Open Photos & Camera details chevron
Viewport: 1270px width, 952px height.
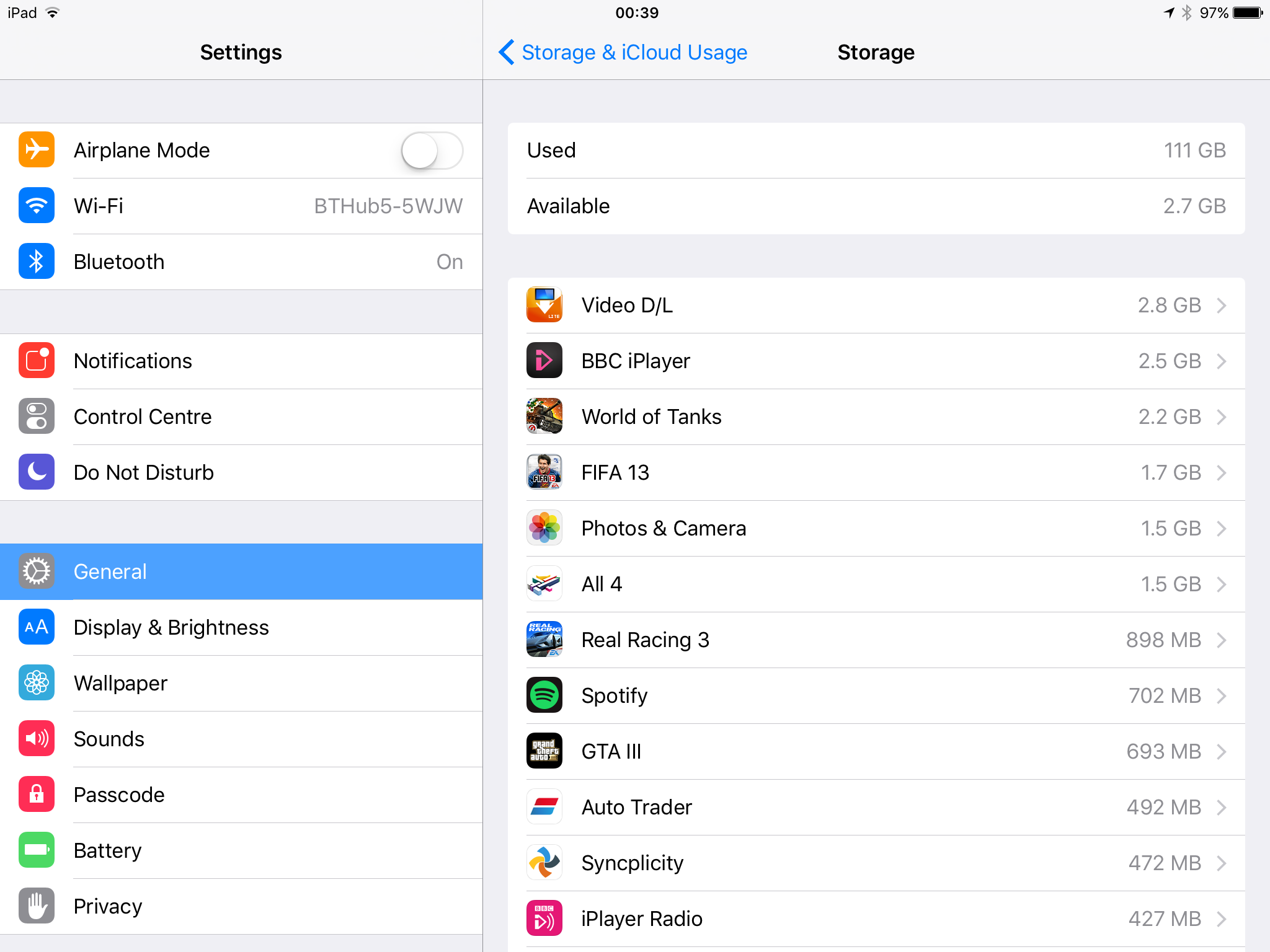pyautogui.click(x=1222, y=528)
